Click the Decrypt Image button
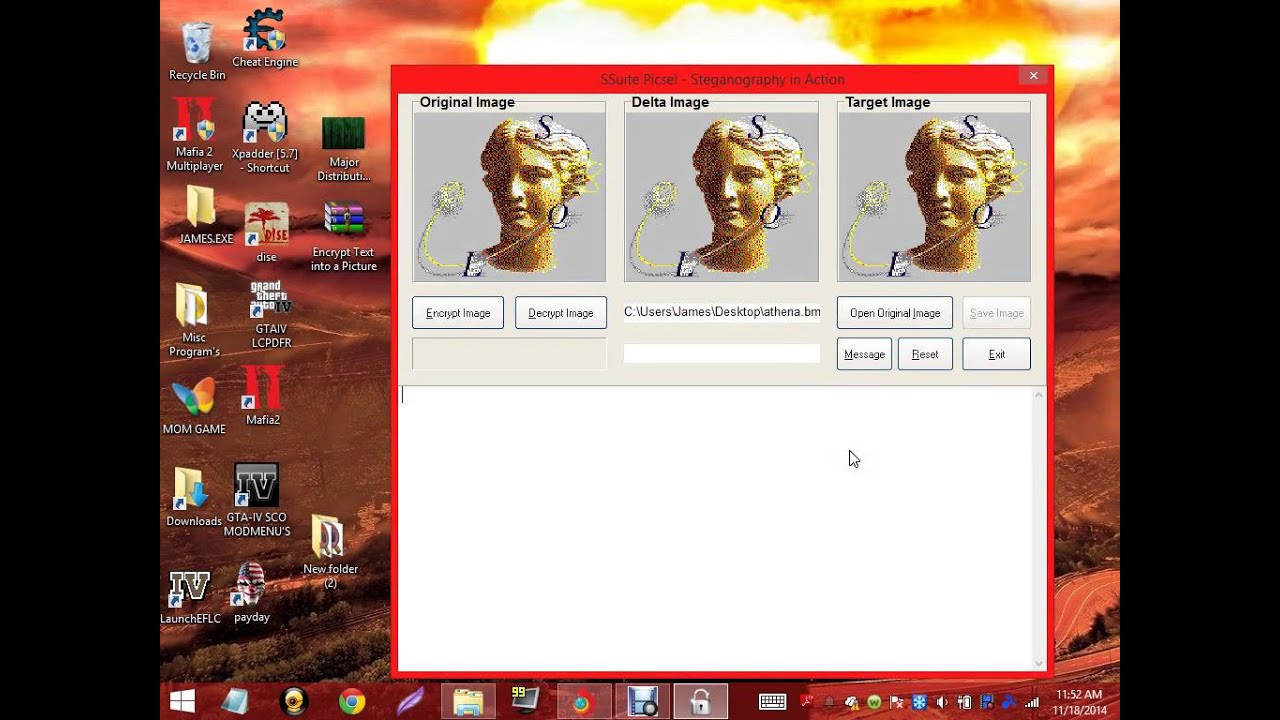 [560, 313]
